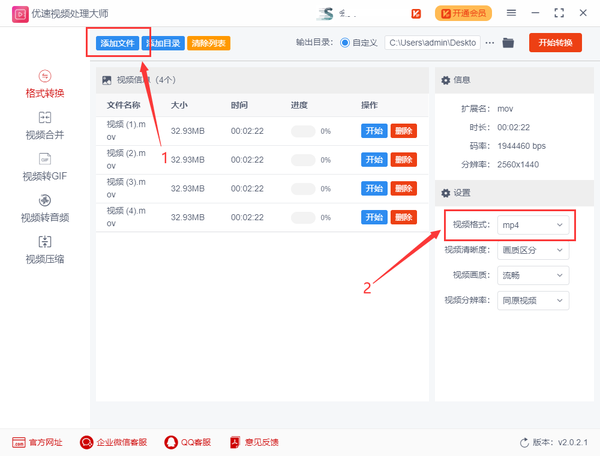The width and height of the screenshot is (600, 456).
Task: Open the 视频分辨率 同原视频 dropdown
Action: pos(533,301)
